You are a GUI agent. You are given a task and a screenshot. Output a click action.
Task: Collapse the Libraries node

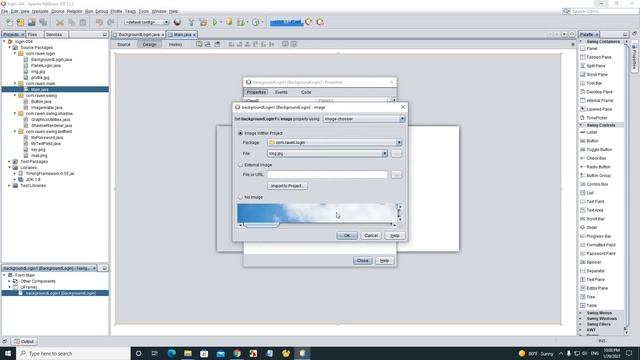9,167
